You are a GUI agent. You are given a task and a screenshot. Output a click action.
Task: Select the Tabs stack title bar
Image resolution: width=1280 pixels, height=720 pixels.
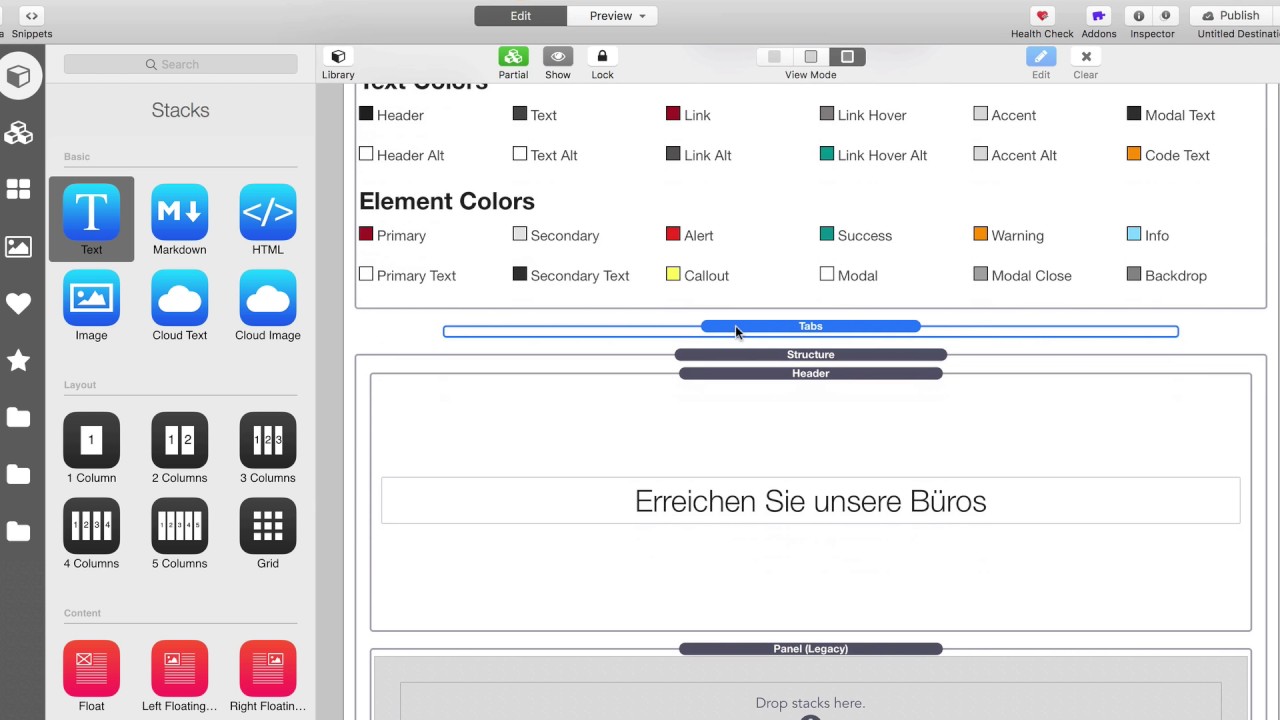click(811, 326)
